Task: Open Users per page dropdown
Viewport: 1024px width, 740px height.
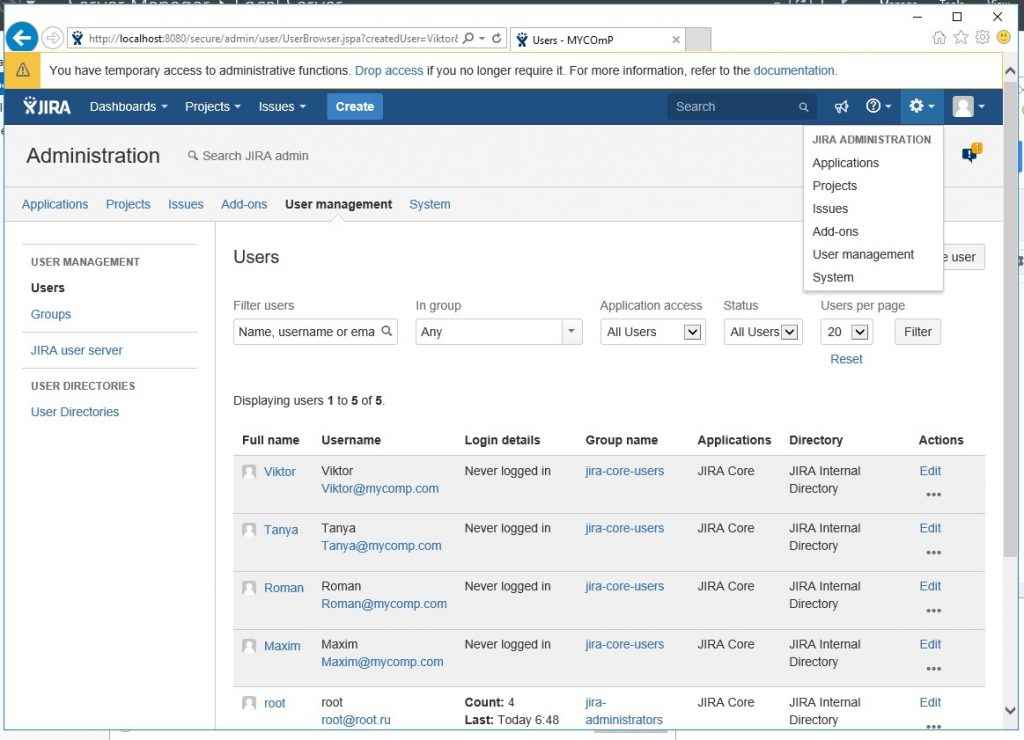Action: pos(846,332)
